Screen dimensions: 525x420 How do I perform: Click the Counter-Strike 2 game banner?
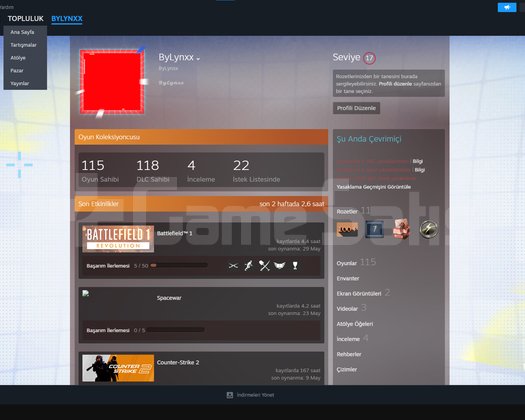[118, 368]
